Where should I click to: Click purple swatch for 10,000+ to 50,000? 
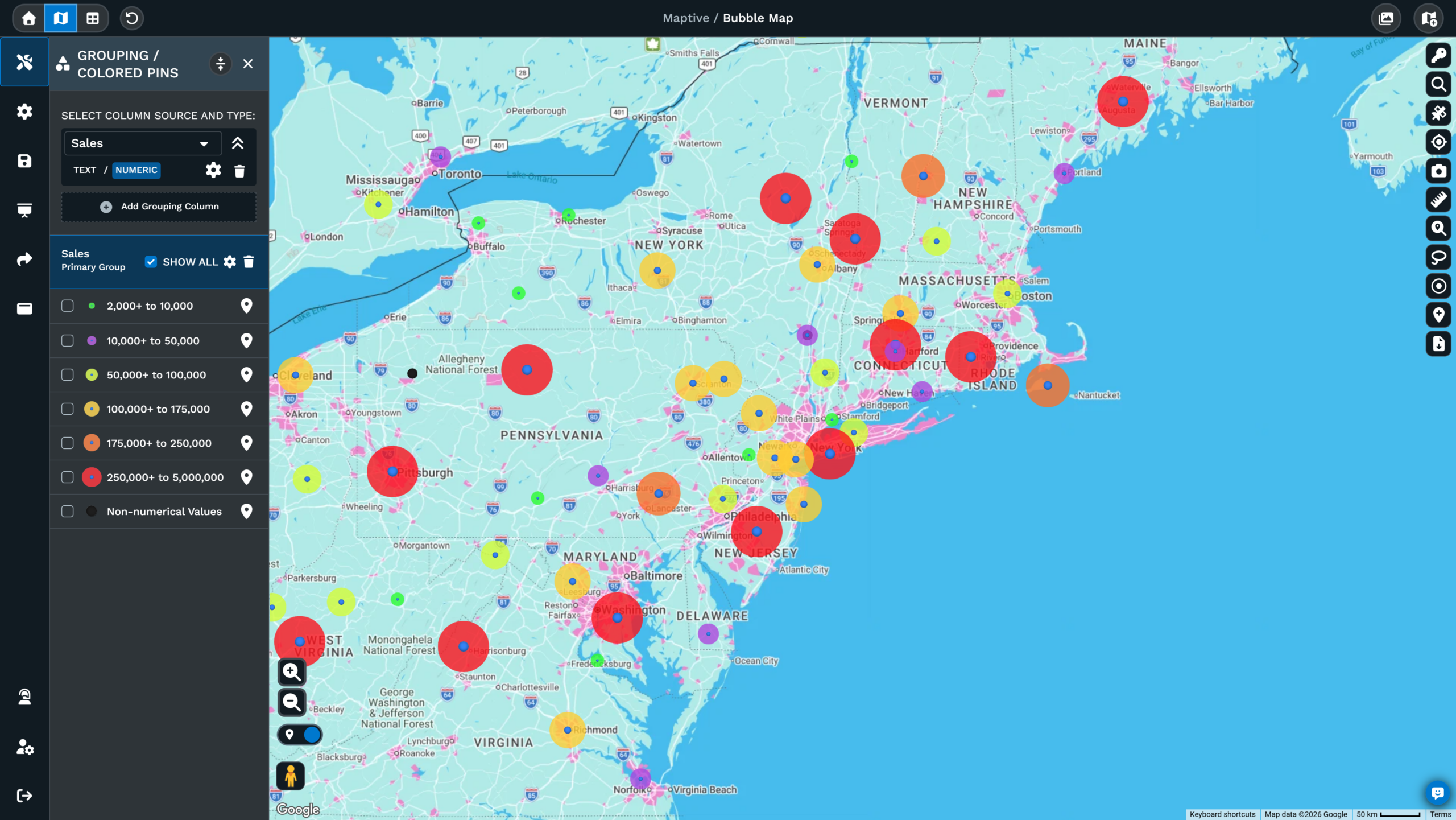tap(92, 341)
